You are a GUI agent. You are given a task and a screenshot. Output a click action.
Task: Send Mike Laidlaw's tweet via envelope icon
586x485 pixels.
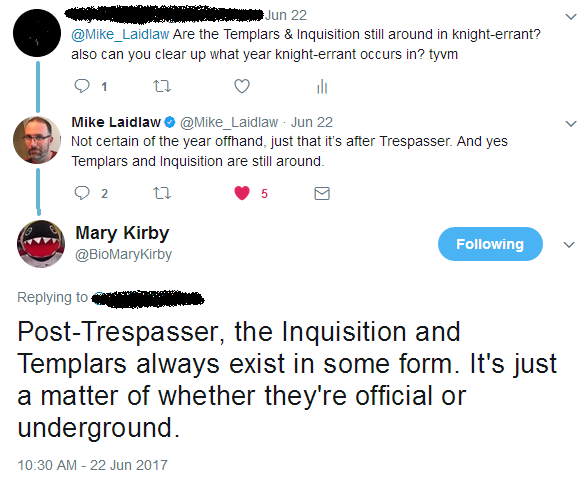pos(322,194)
